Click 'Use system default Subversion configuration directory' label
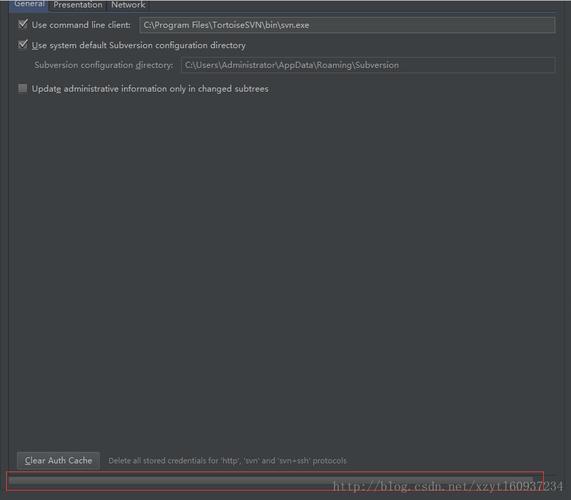 click(138, 46)
